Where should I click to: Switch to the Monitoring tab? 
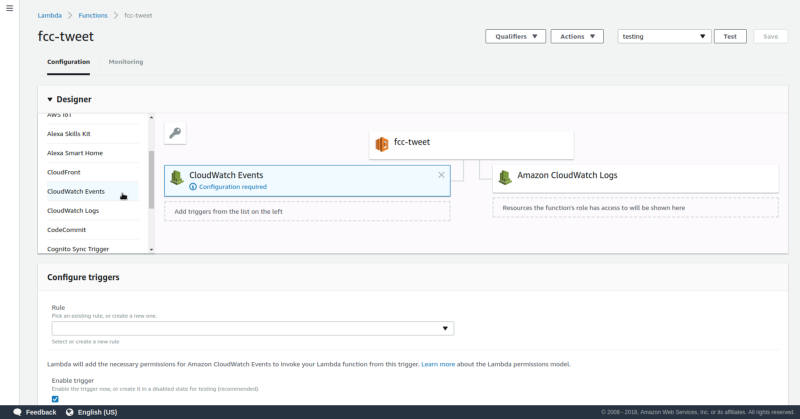(126, 62)
